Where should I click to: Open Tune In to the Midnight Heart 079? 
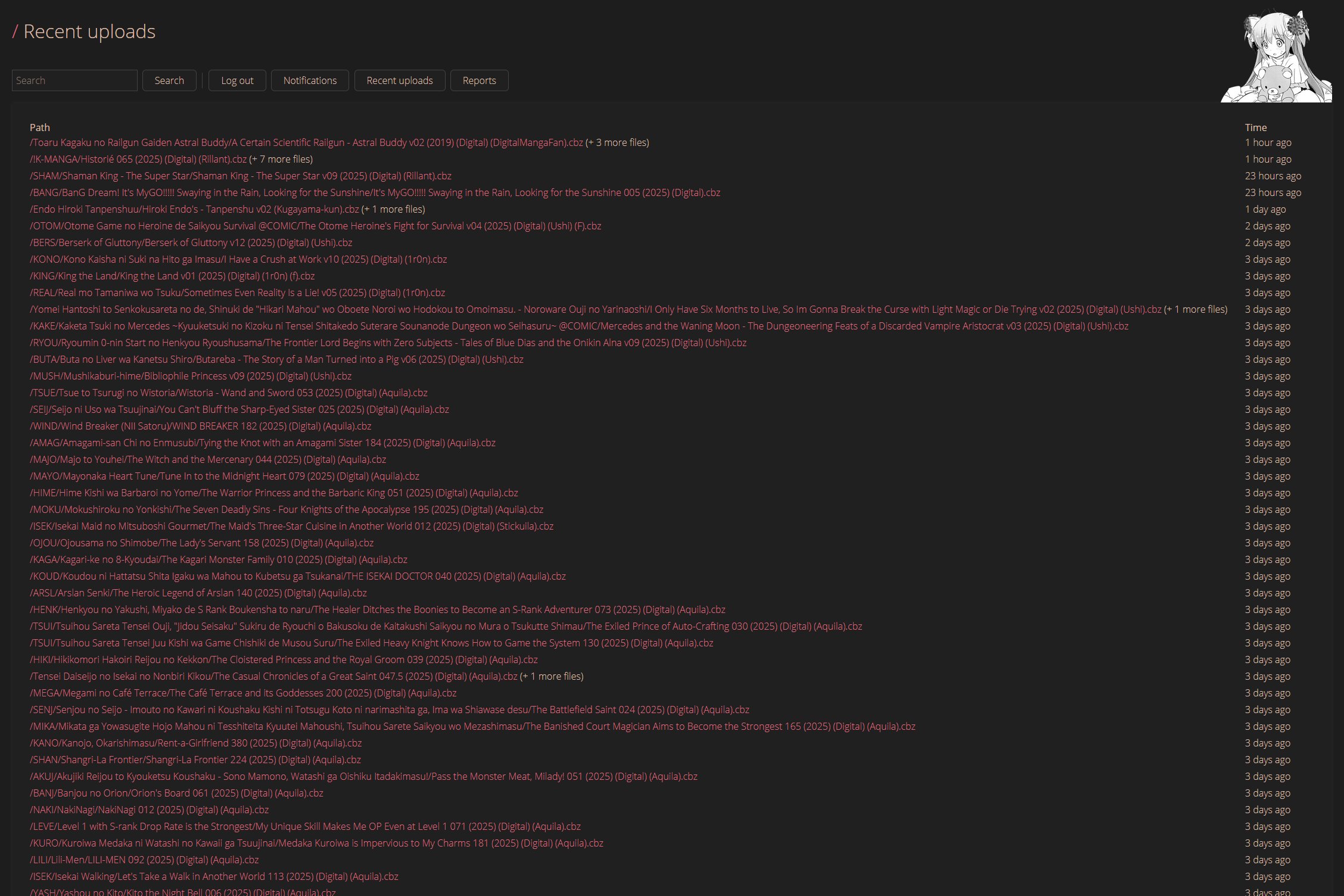[x=225, y=476]
